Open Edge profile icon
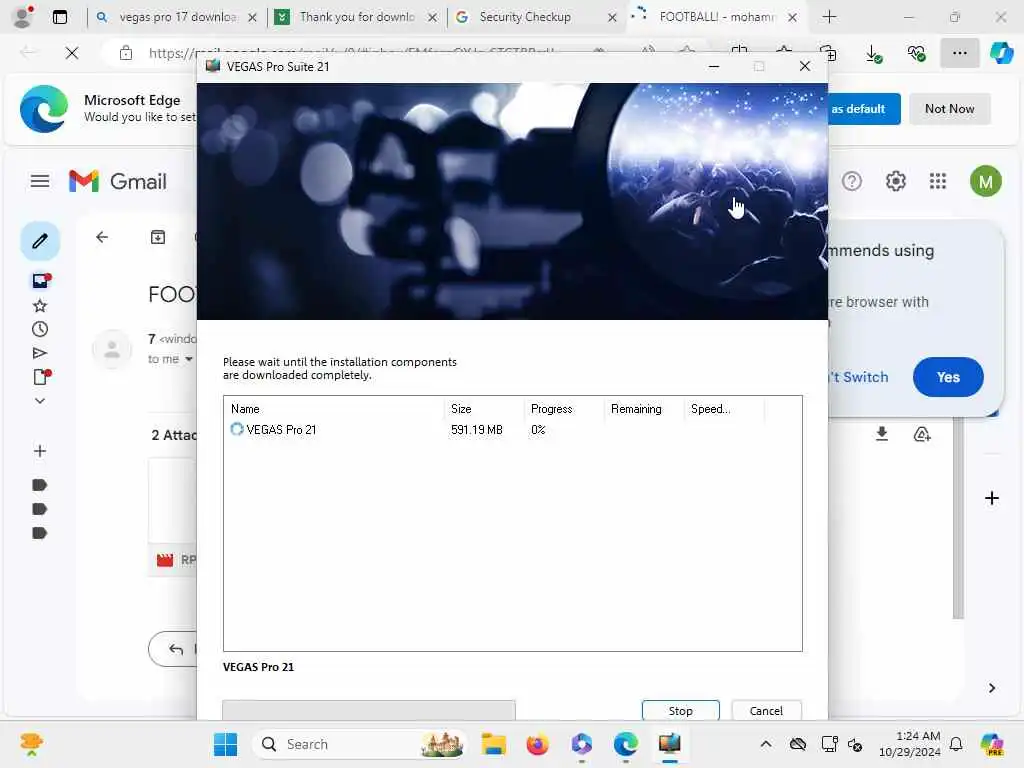1024x768 pixels. (x=23, y=17)
